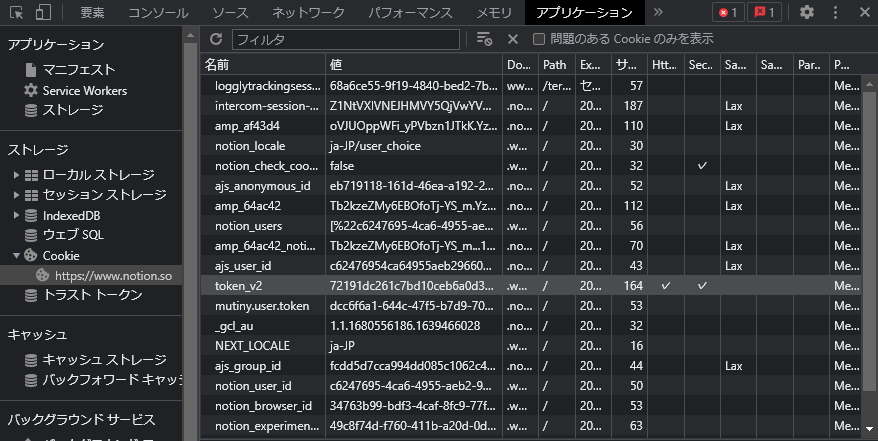Activate the inspect element picker icon
The image size is (878, 441).
pyautogui.click(x=17, y=12)
